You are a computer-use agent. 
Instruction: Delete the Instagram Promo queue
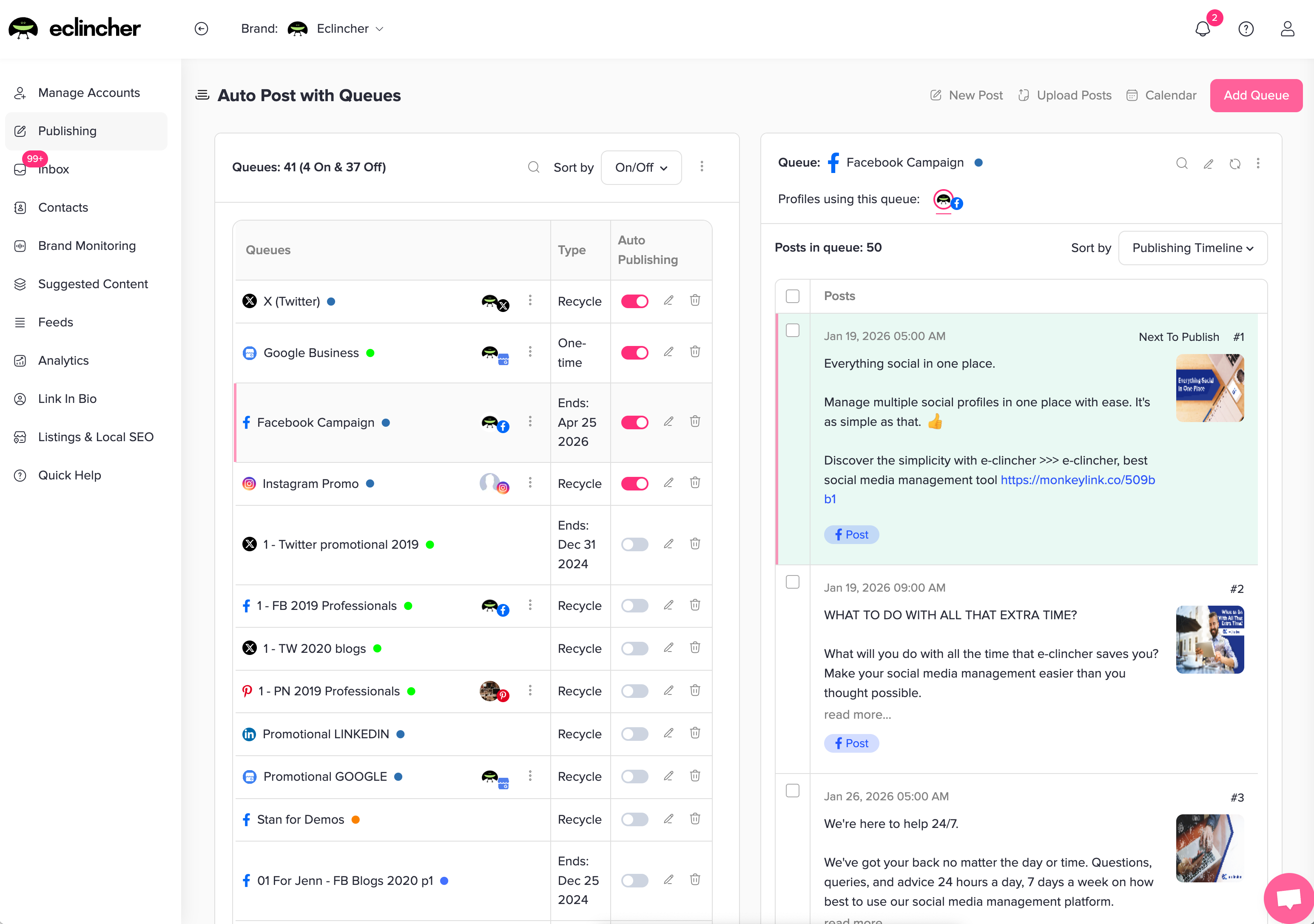[x=695, y=483]
